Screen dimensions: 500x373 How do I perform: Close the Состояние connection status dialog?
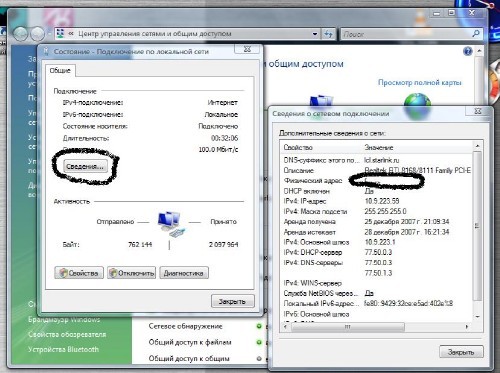pyautogui.click(x=247, y=49)
